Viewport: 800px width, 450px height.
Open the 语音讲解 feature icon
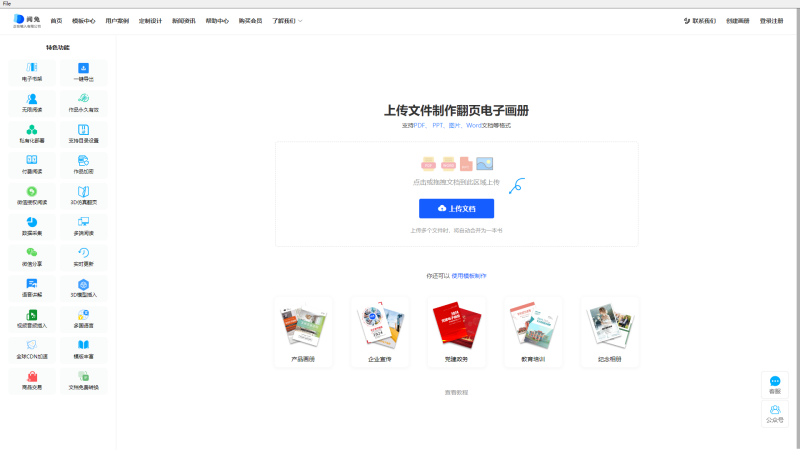point(32,284)
